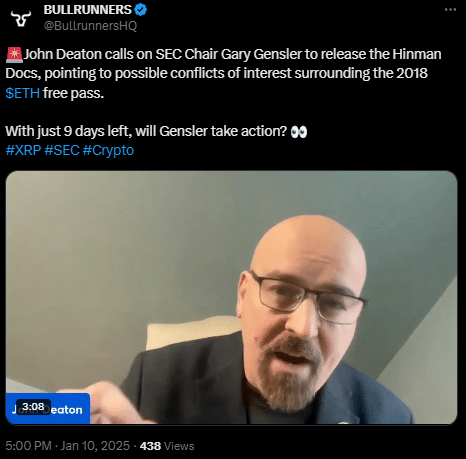Screen dimensions: 466x459
Task: Click the Jan 10, 2025 post date
Action: pyautogui.click(x=95, y=446)
